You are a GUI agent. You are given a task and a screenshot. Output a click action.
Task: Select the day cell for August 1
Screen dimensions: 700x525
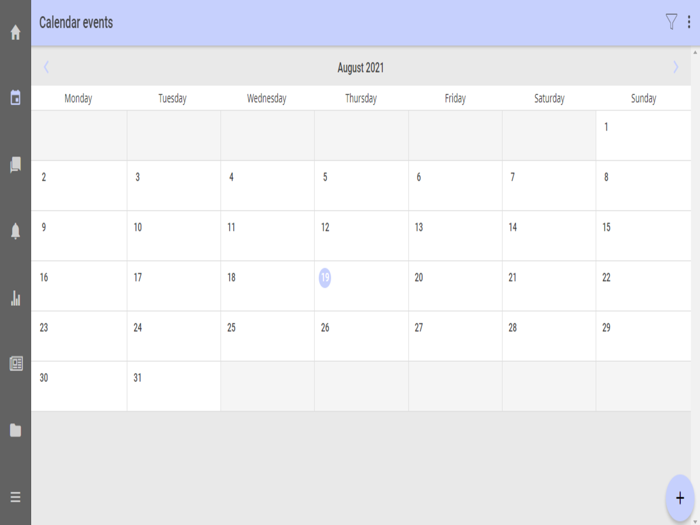[x=643, y=136]
